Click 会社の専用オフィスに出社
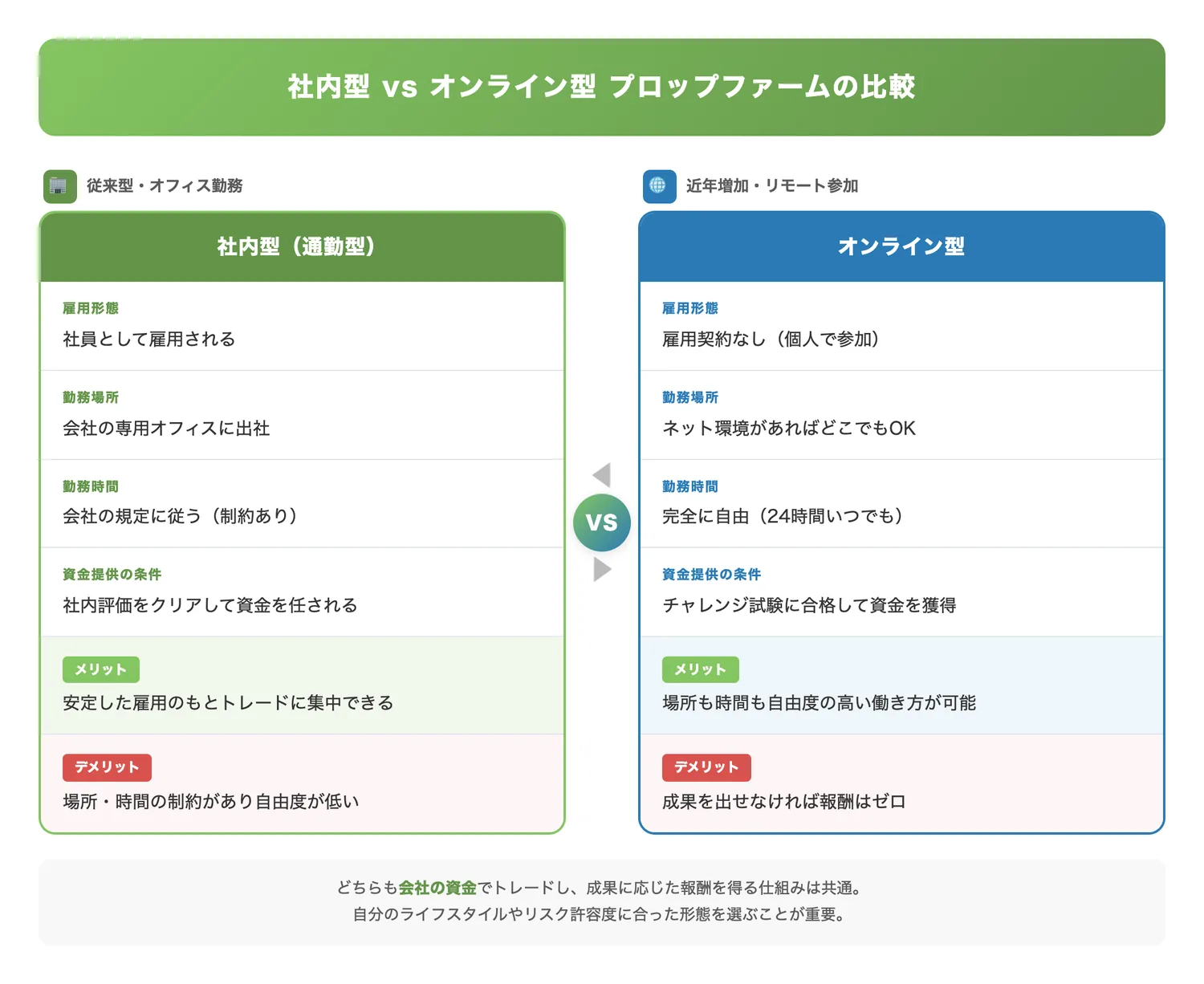The width and height of the screenshot is (1204, 984). pyautogui.click(x=166, y=429)
